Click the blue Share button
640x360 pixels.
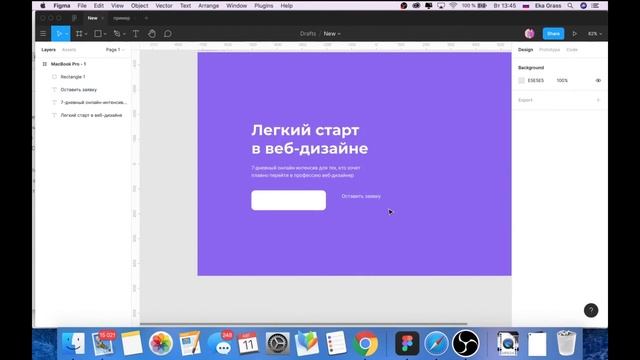(553, 34)
